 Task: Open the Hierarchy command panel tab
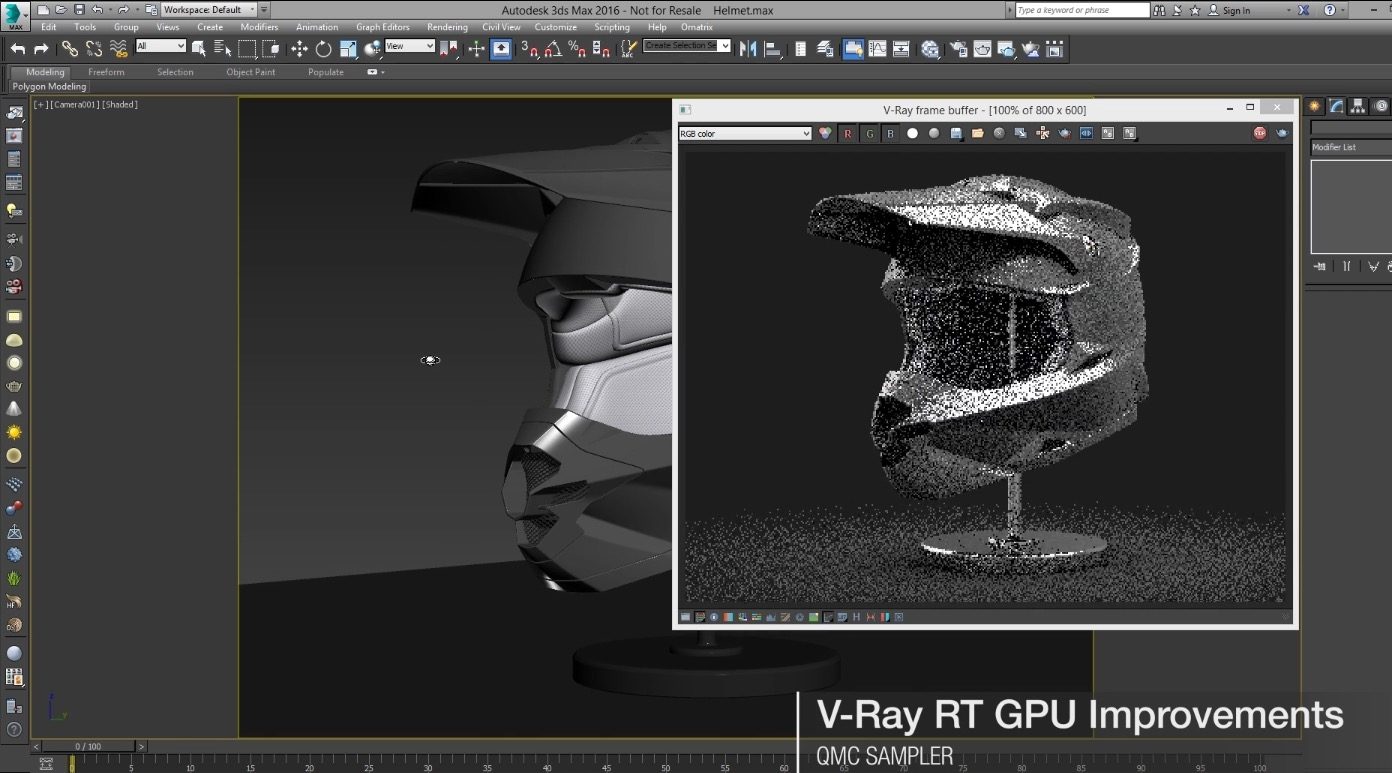1359,106
